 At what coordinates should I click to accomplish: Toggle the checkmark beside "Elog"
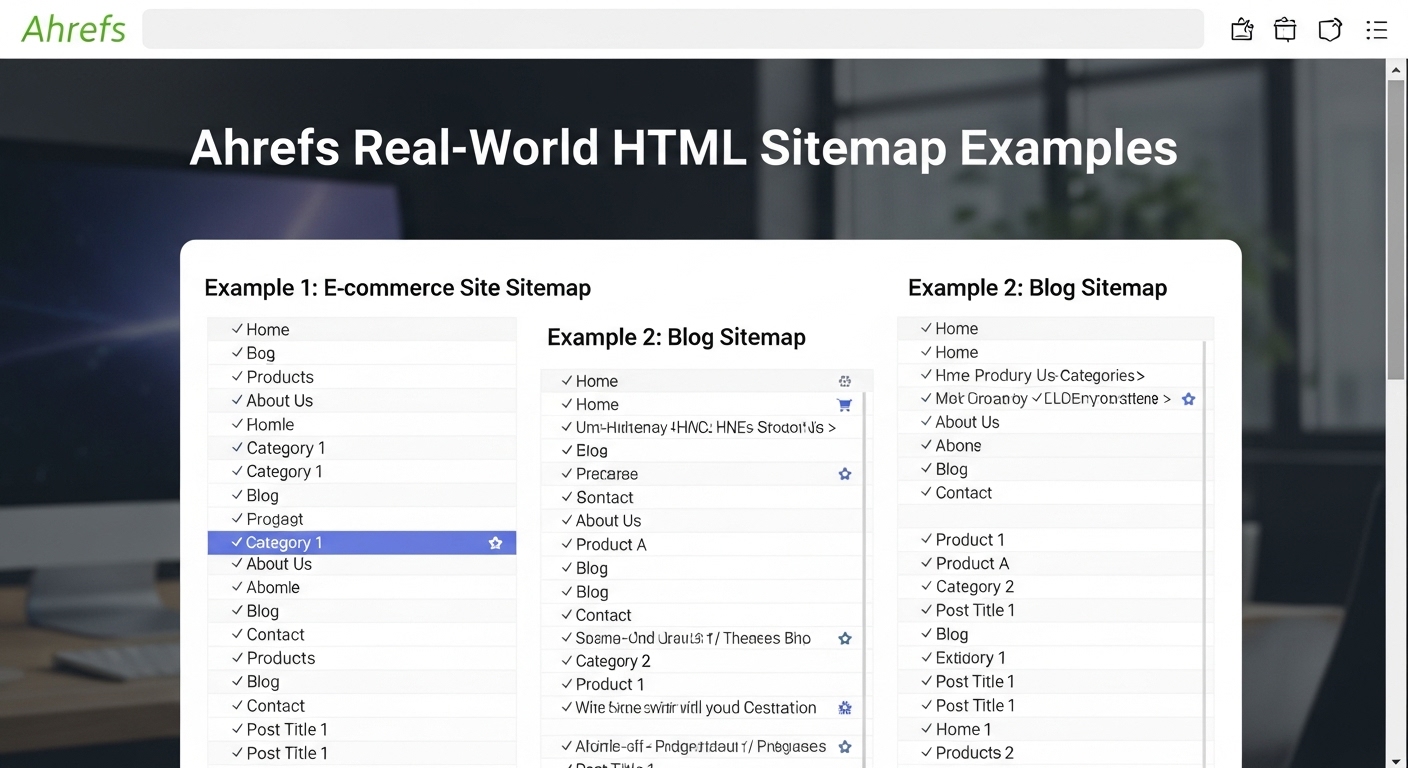pos(567,451)
